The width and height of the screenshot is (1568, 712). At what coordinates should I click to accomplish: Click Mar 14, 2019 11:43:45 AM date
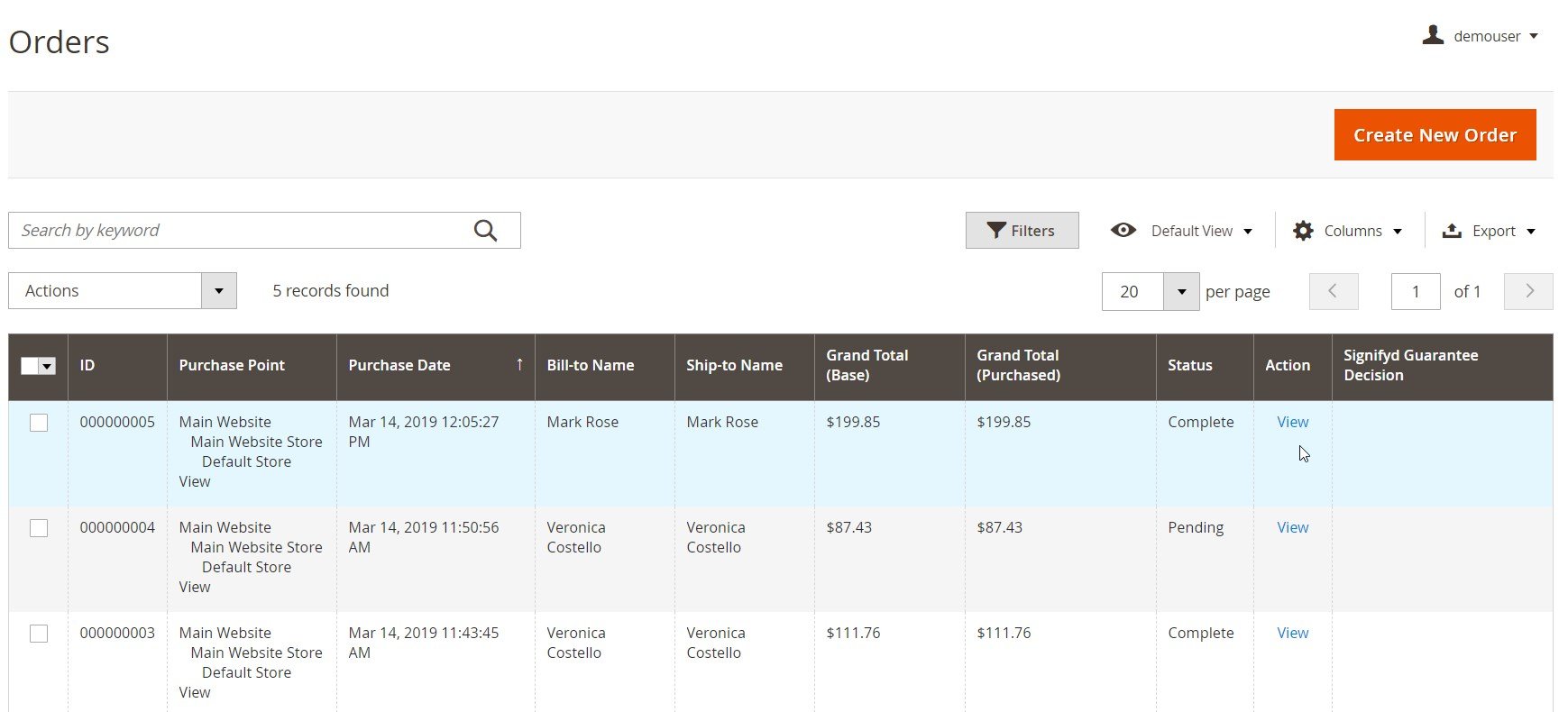424,643
